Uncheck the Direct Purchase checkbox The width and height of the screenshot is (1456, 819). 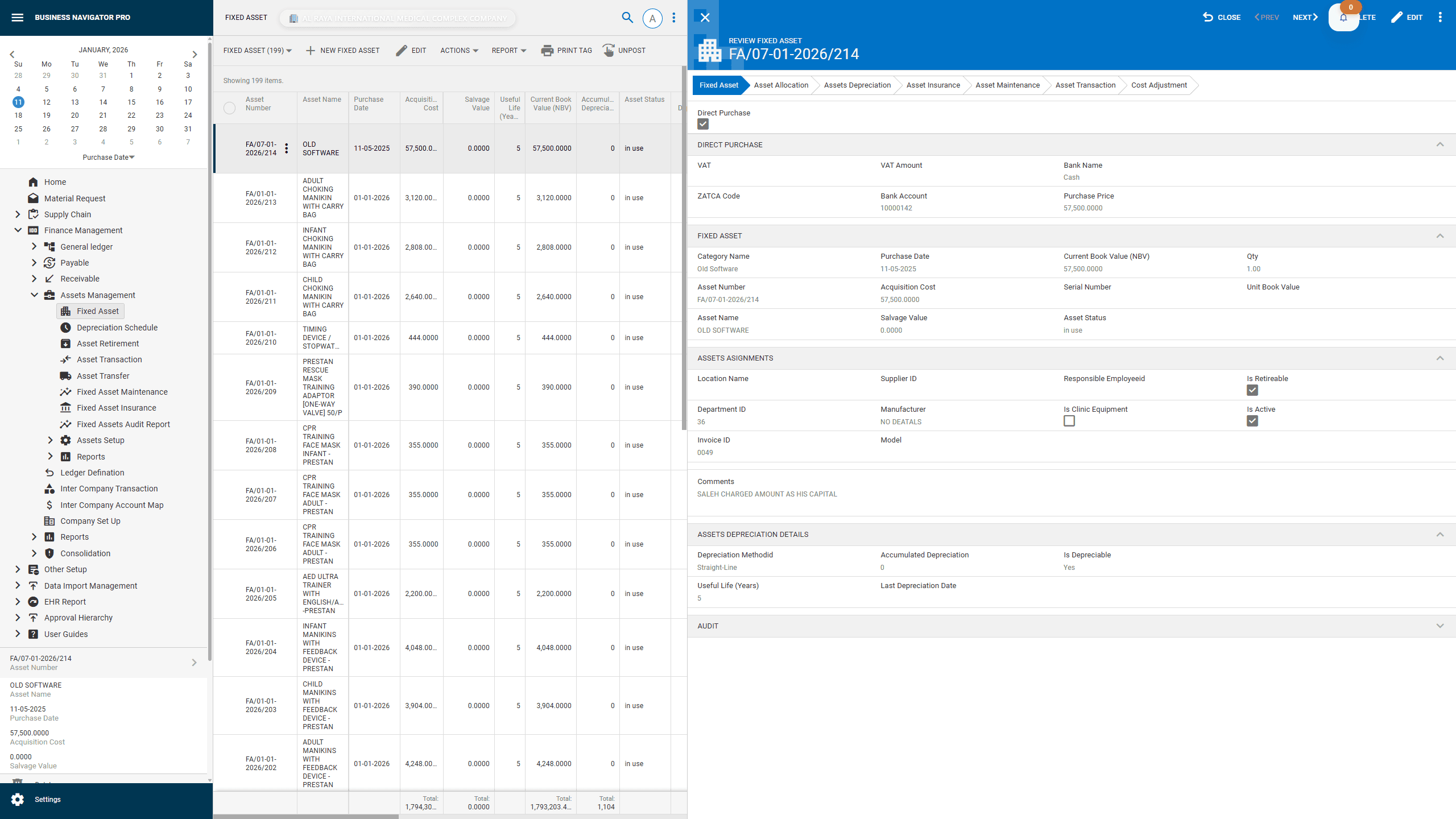click(703, 124)
